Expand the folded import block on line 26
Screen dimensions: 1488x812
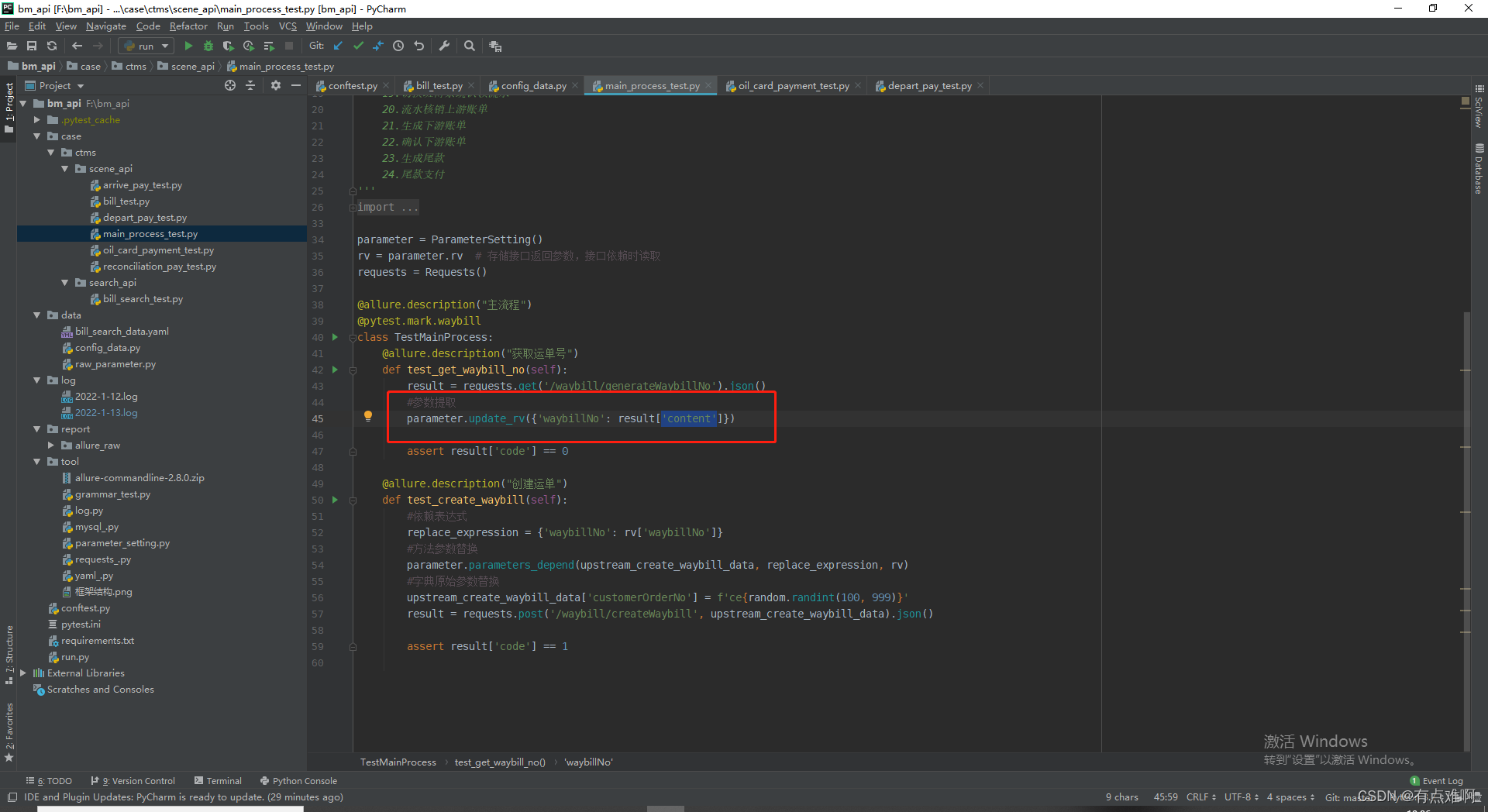click(353, 207)
